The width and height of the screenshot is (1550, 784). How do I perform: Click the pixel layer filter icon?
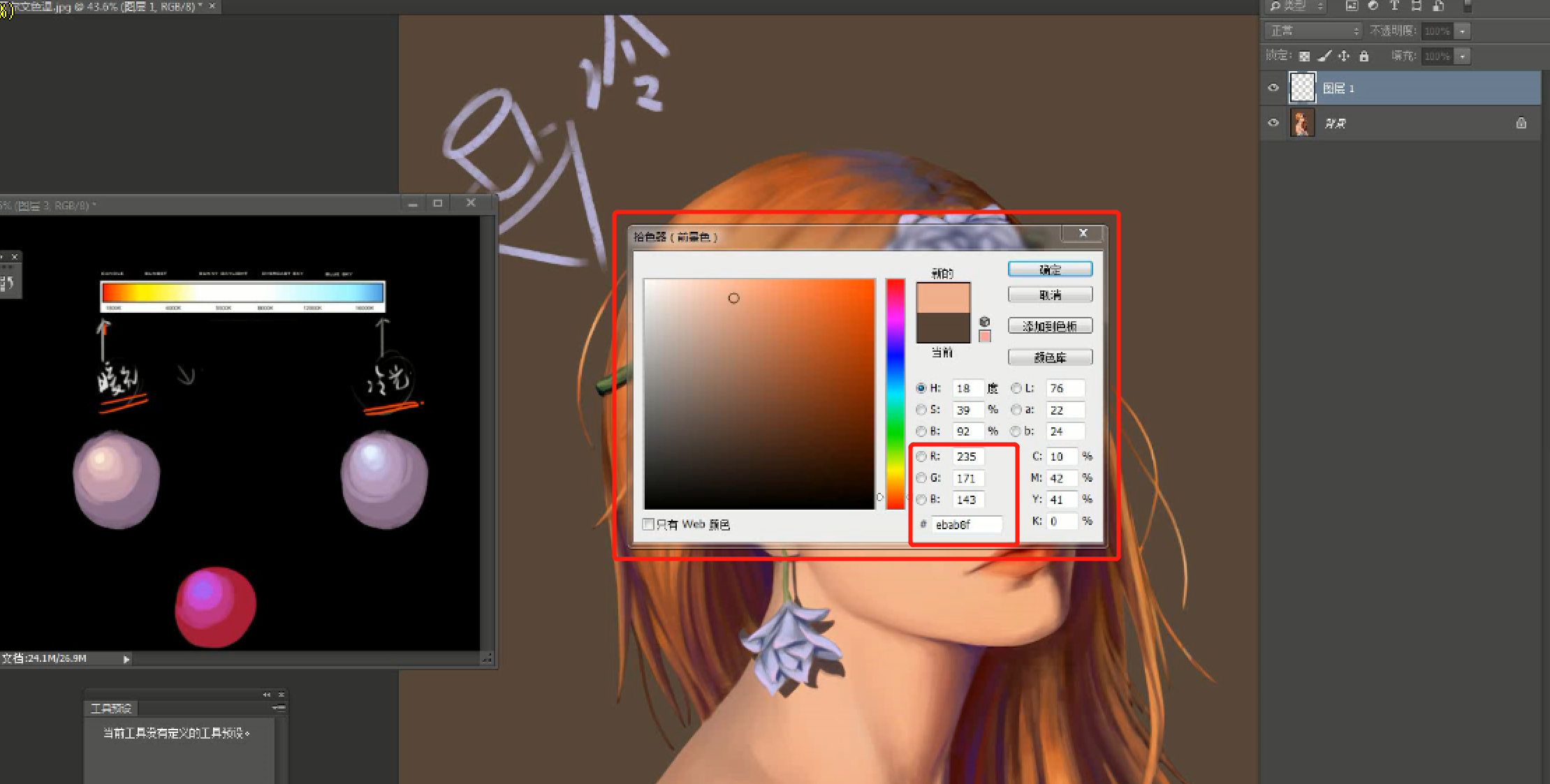[1352, 6]
